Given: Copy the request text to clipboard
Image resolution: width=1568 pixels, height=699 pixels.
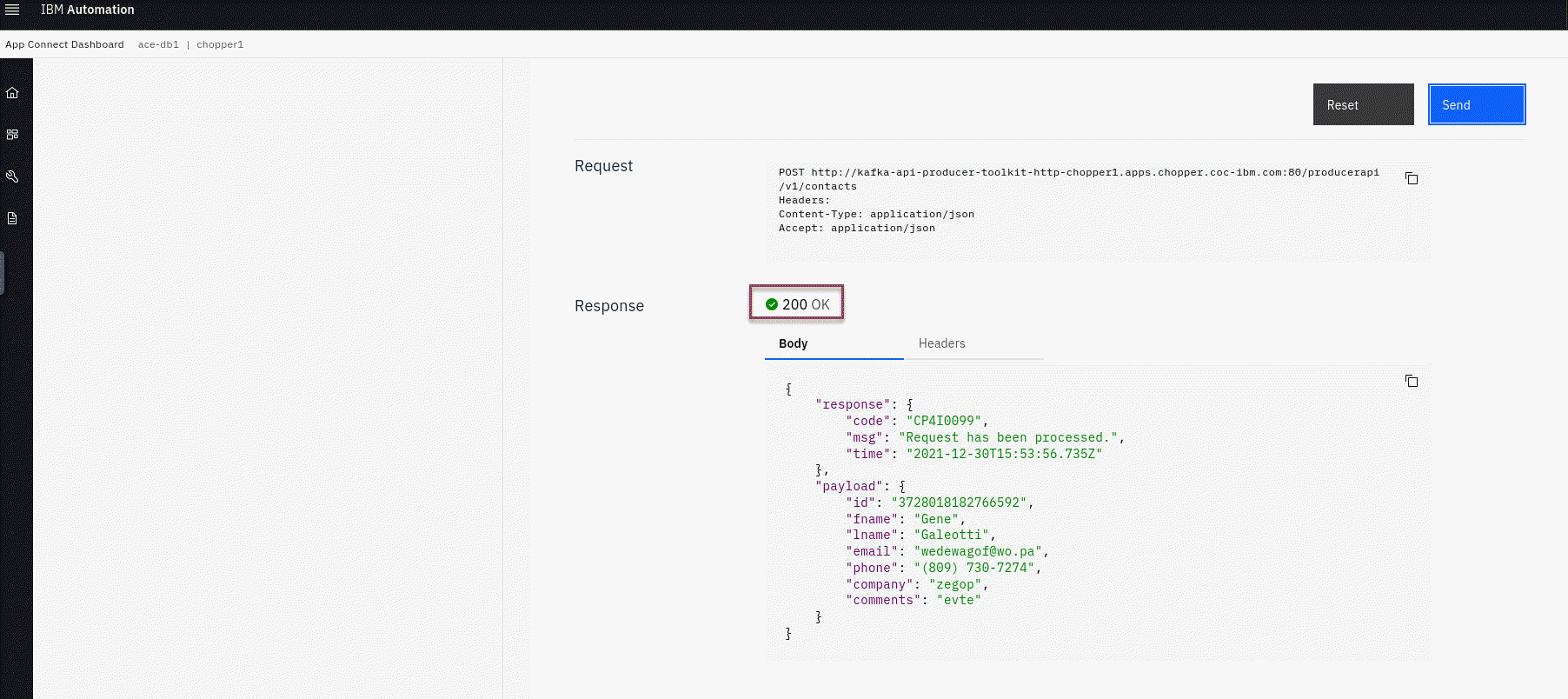Looking at the screenshot, I should tap(1412, 178).
